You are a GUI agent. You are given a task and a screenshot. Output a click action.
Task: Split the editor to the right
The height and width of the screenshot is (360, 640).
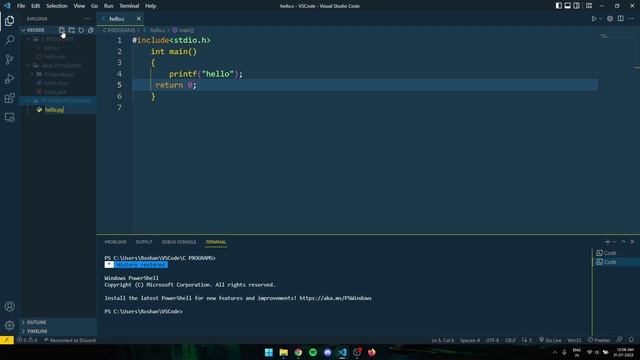coord(620,19)
